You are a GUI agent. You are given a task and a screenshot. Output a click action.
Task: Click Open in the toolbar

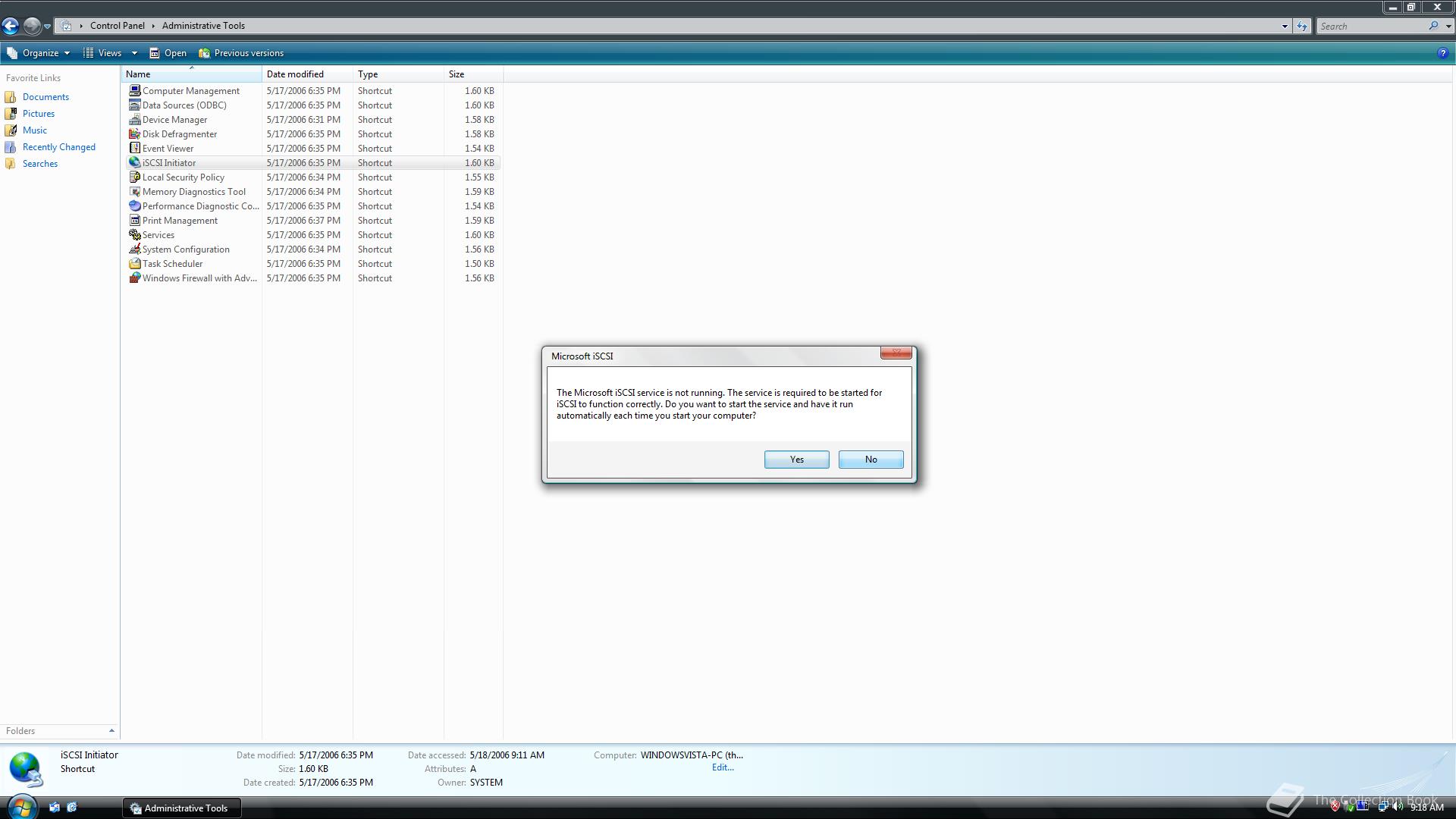168,53
